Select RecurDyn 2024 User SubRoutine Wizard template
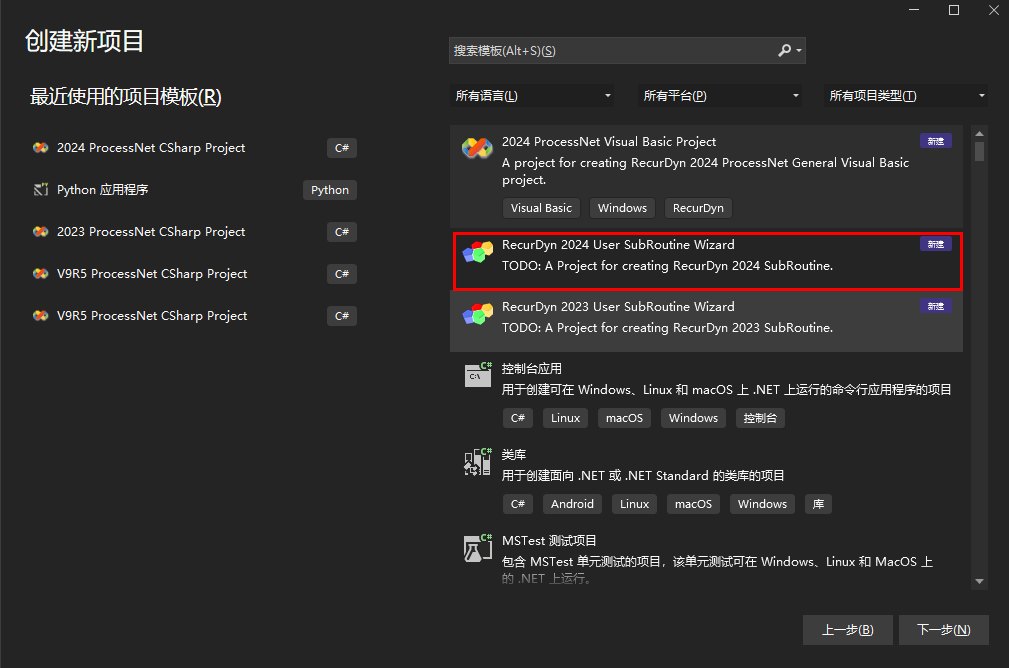 pyautogui.click(x=707, y=261)
